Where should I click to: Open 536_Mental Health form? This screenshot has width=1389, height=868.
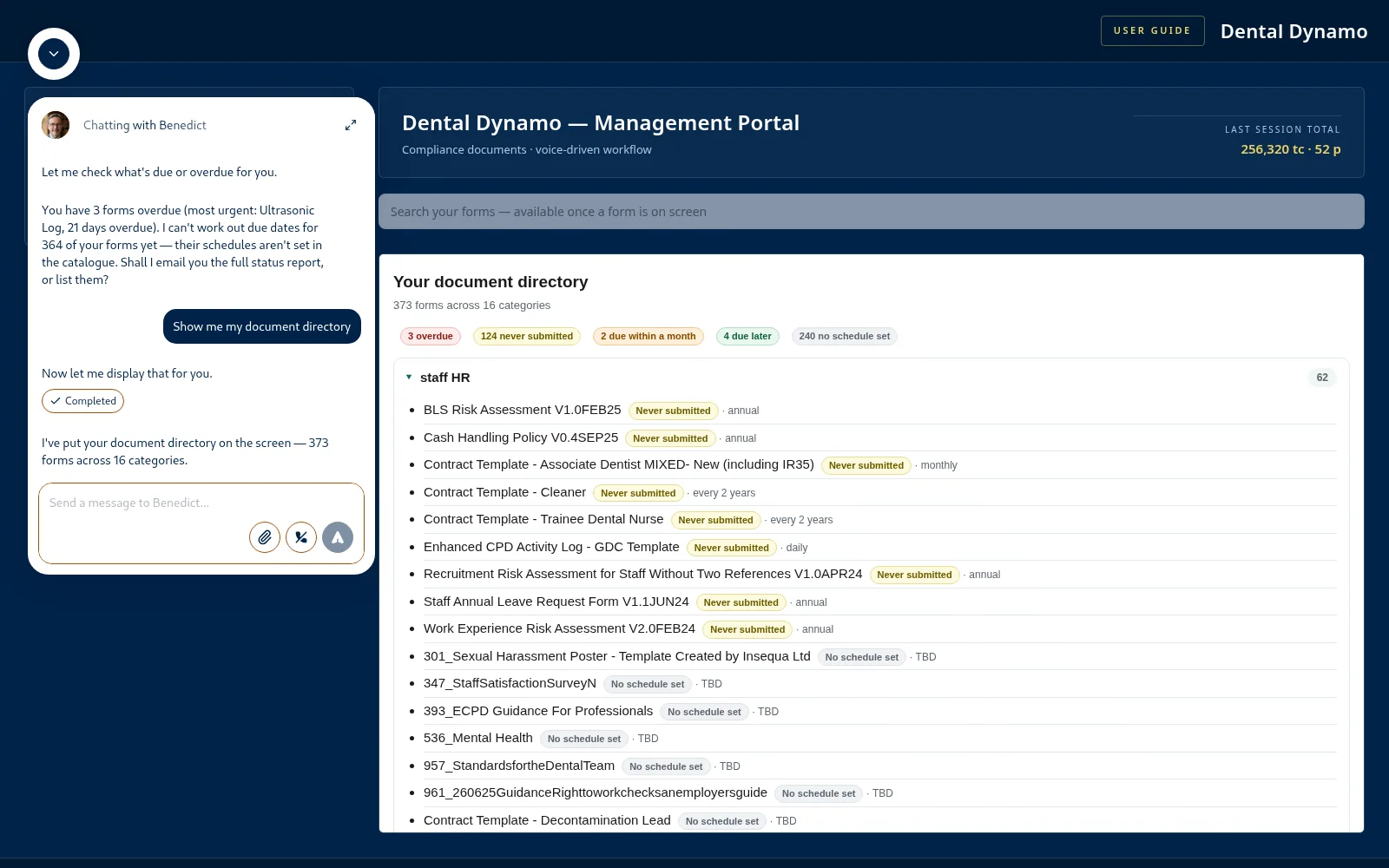[478, 738]
